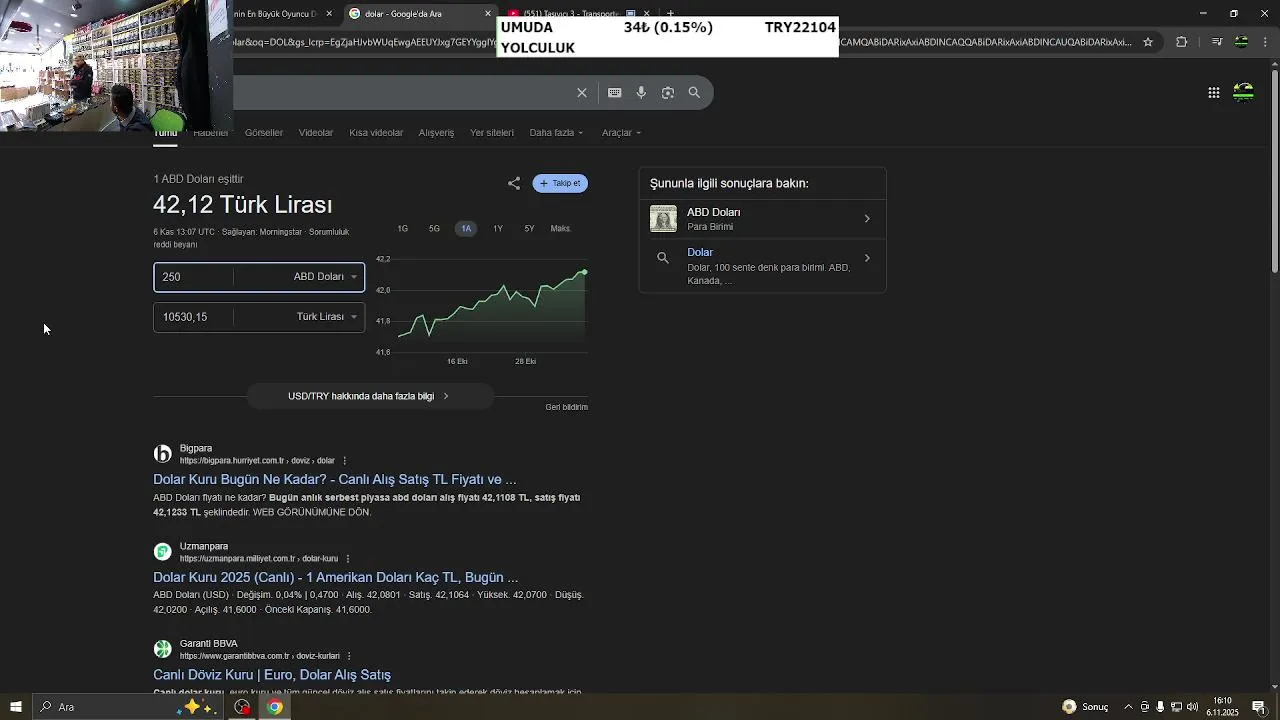
Task: Switch to the Görseller tab
Action: coord(264,133)
